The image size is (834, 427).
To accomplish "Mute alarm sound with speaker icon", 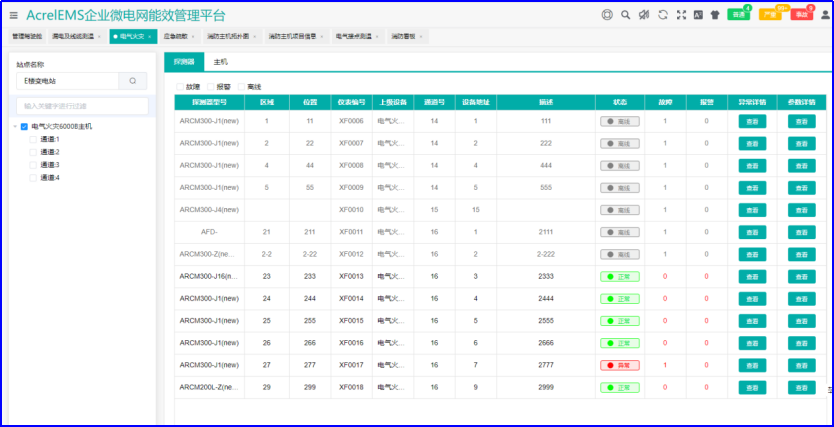I will point(644,15).
